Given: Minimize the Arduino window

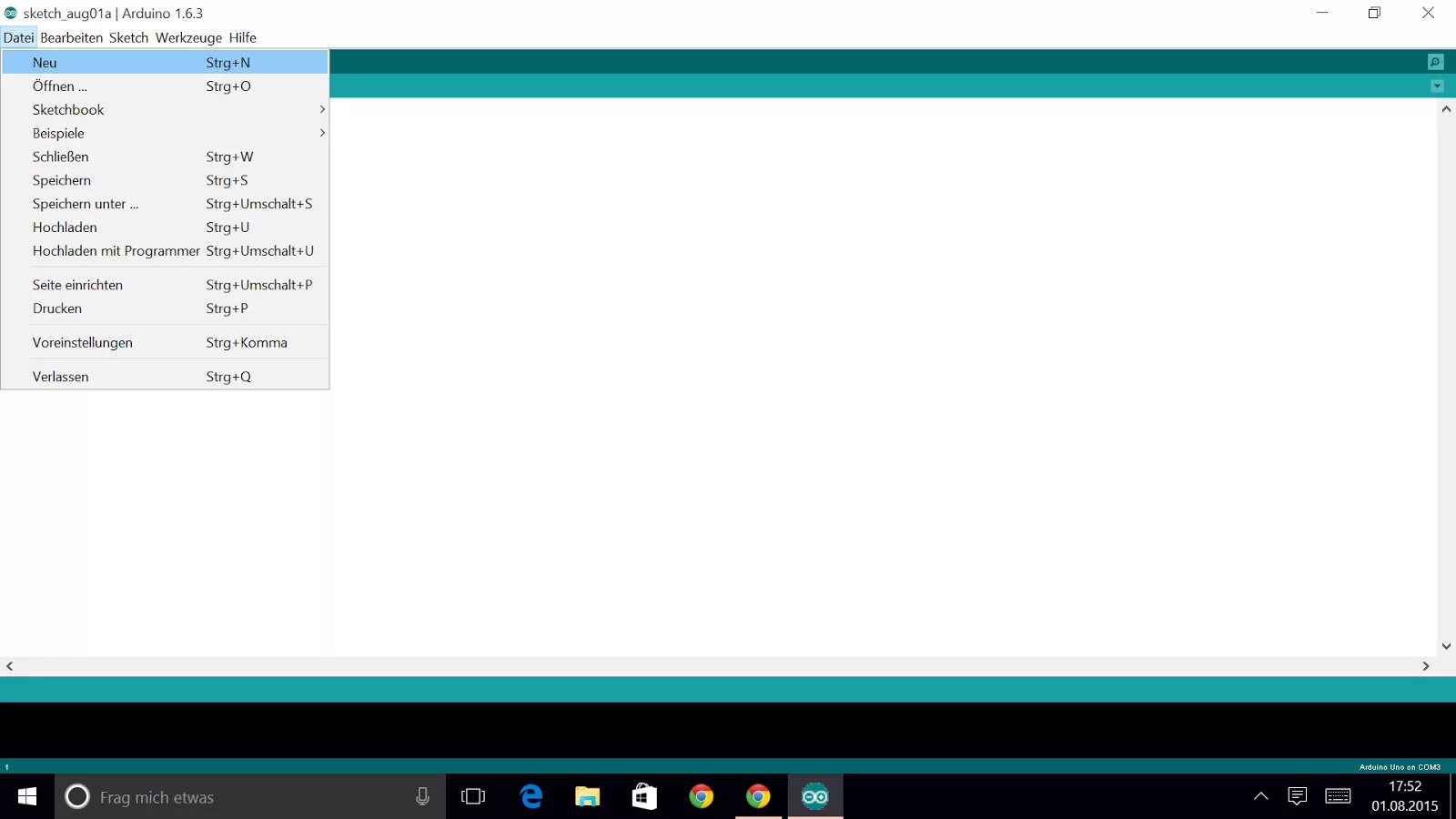Looking at the screenshot, I should pos(1322,13).
